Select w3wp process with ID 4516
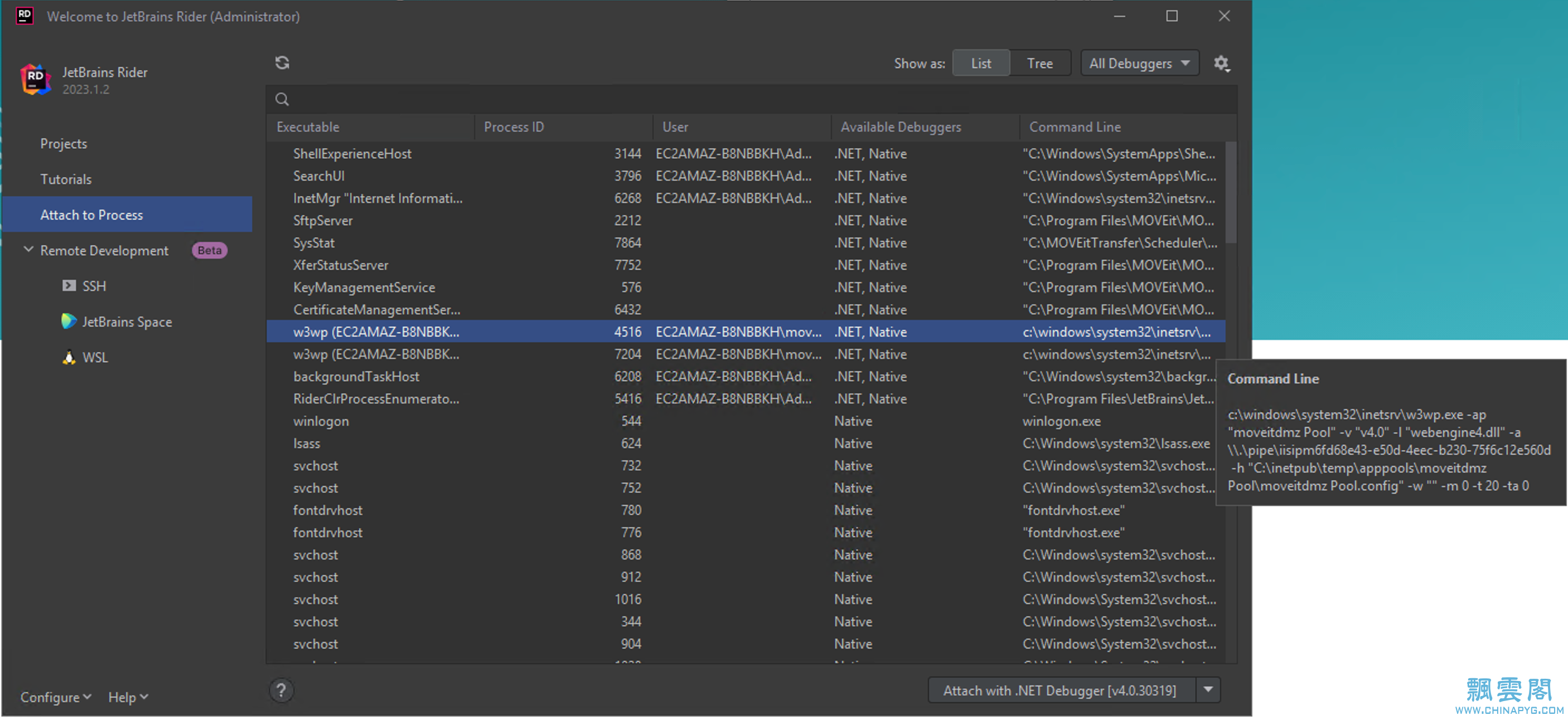This screenshot has height=720, width=1568. [746, 332]
